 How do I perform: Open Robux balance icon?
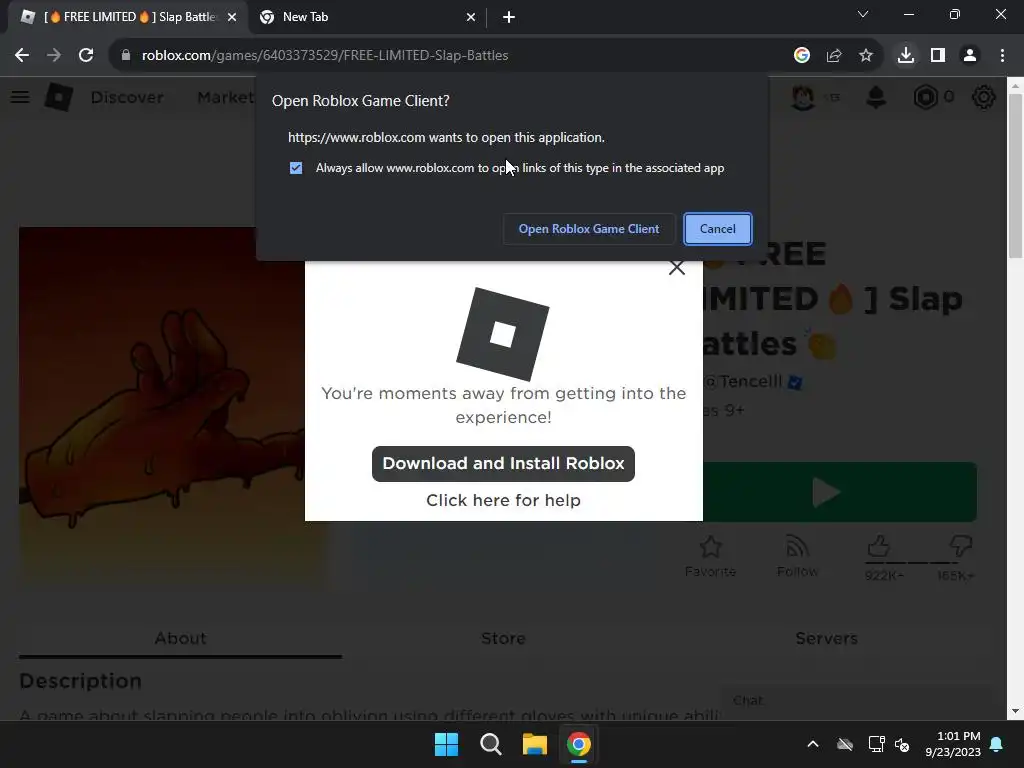click(x=925, y=97)
